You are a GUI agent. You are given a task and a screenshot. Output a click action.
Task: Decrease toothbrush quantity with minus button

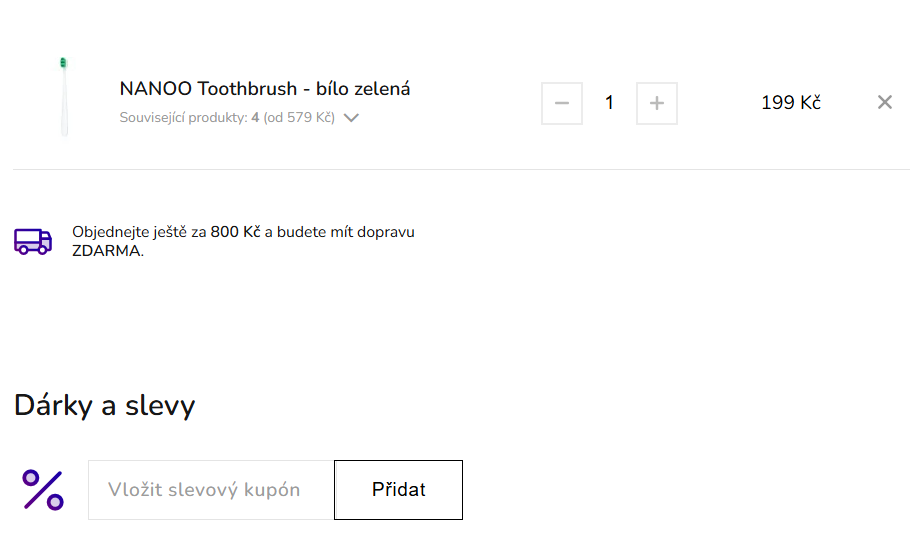(x=562, y=103)
